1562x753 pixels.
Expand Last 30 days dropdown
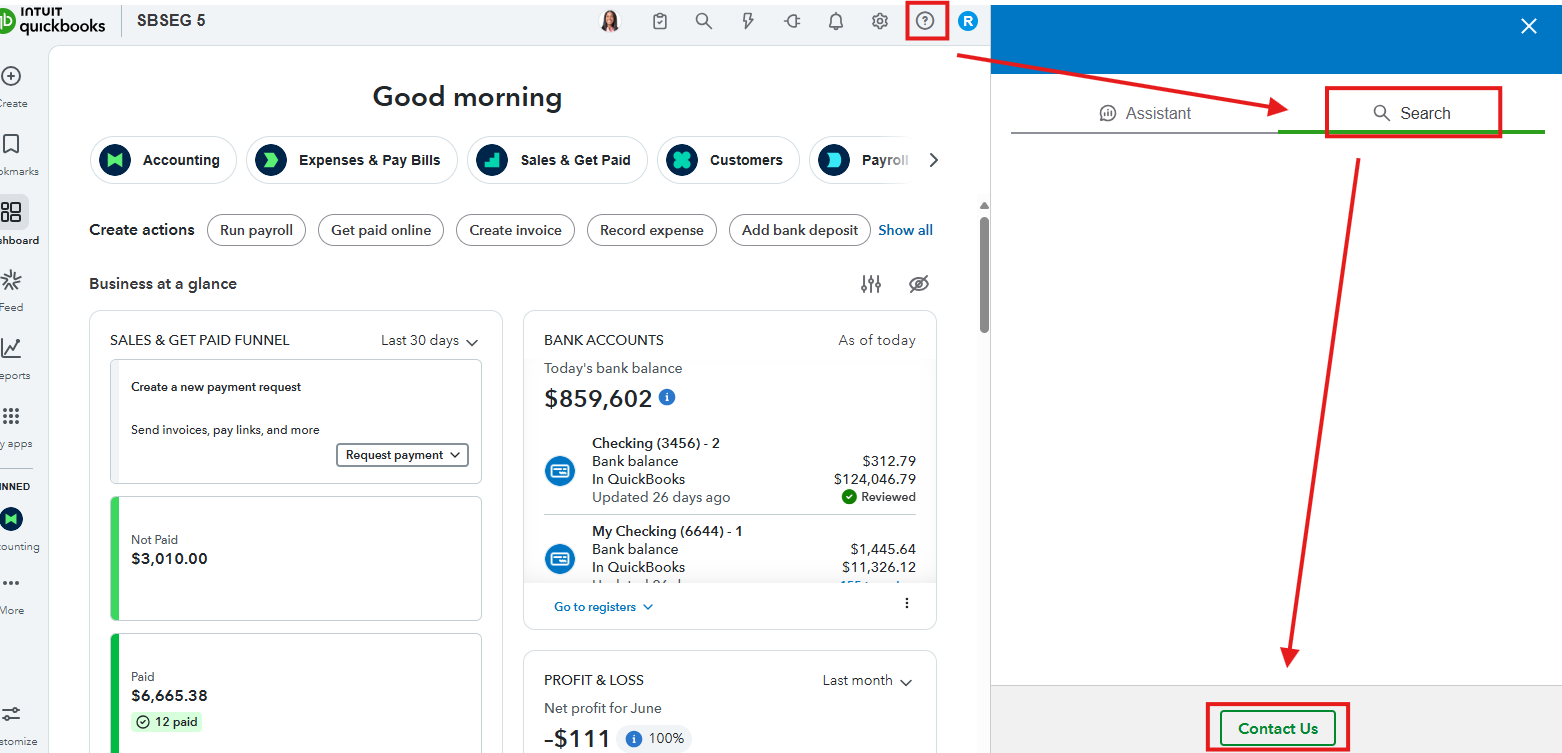430,341
